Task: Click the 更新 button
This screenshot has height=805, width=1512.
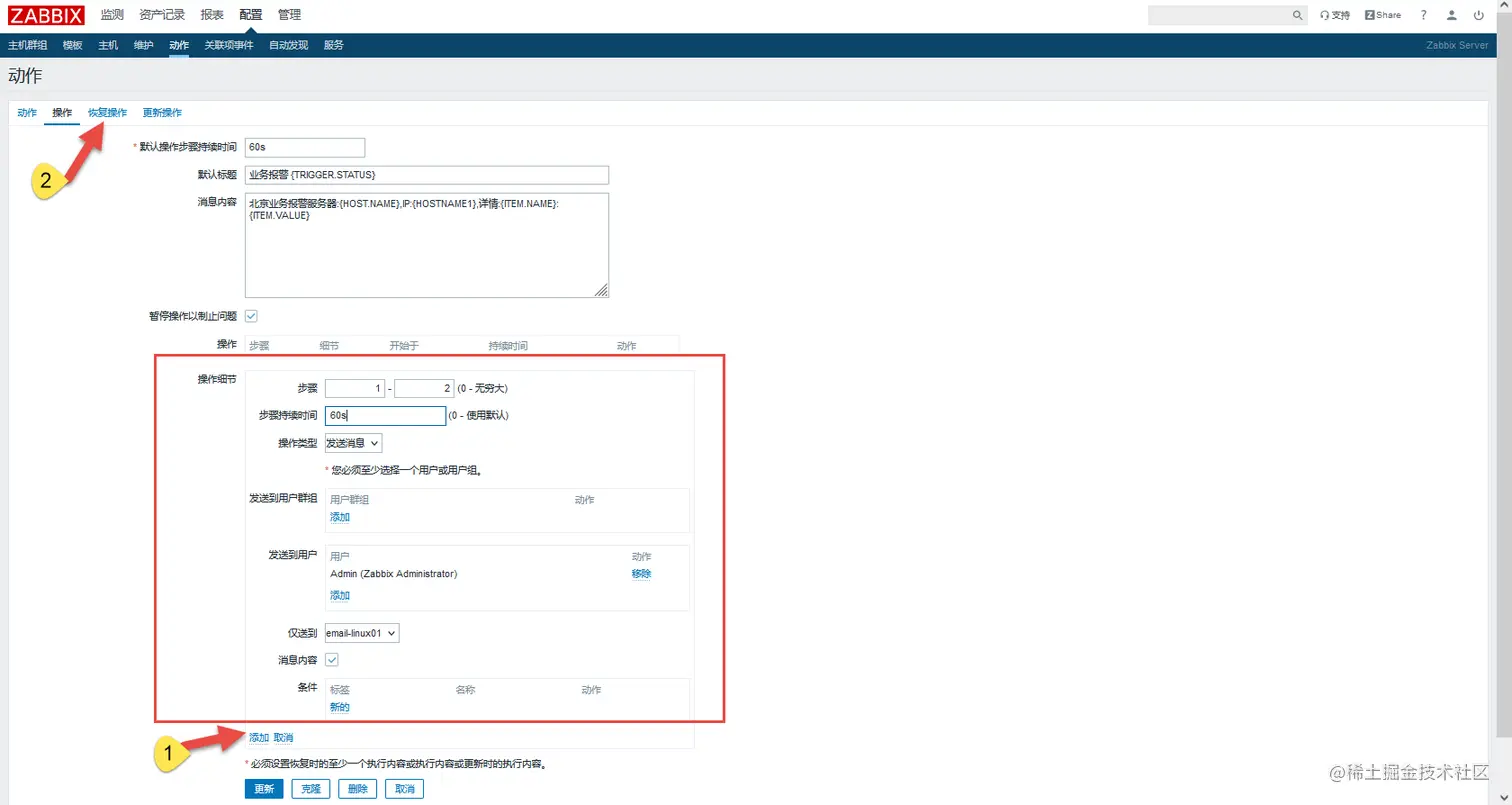Action: (x=264, y=789)
